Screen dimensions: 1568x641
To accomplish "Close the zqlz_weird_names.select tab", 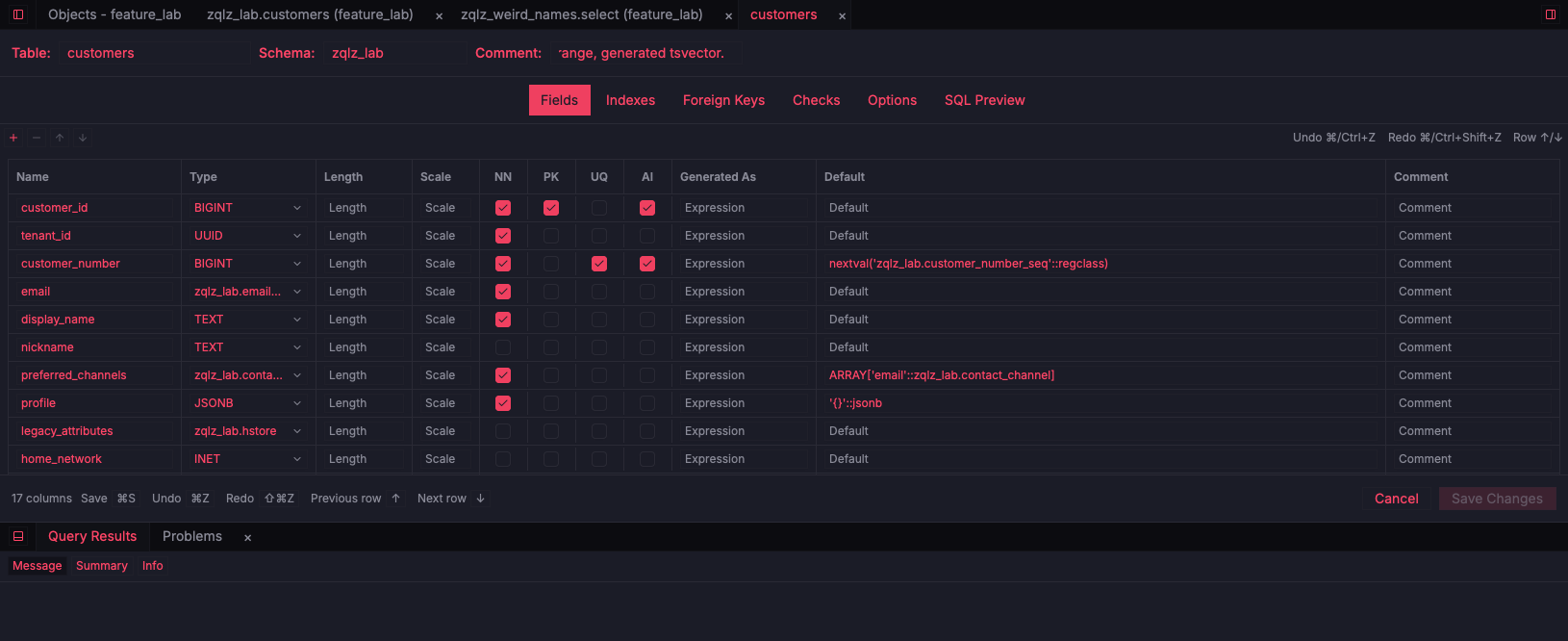I will pyautogui.click(x=728, y=16).
